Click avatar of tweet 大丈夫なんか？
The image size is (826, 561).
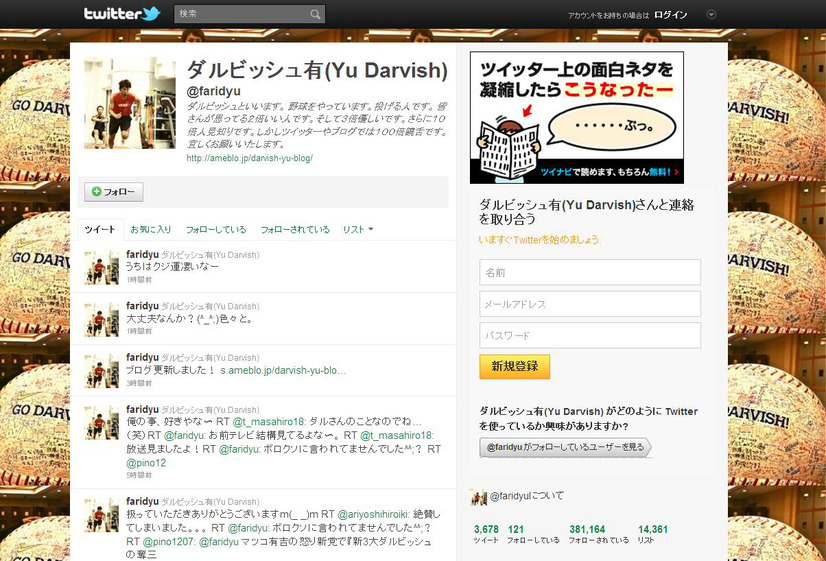click(x=102, y=319)
